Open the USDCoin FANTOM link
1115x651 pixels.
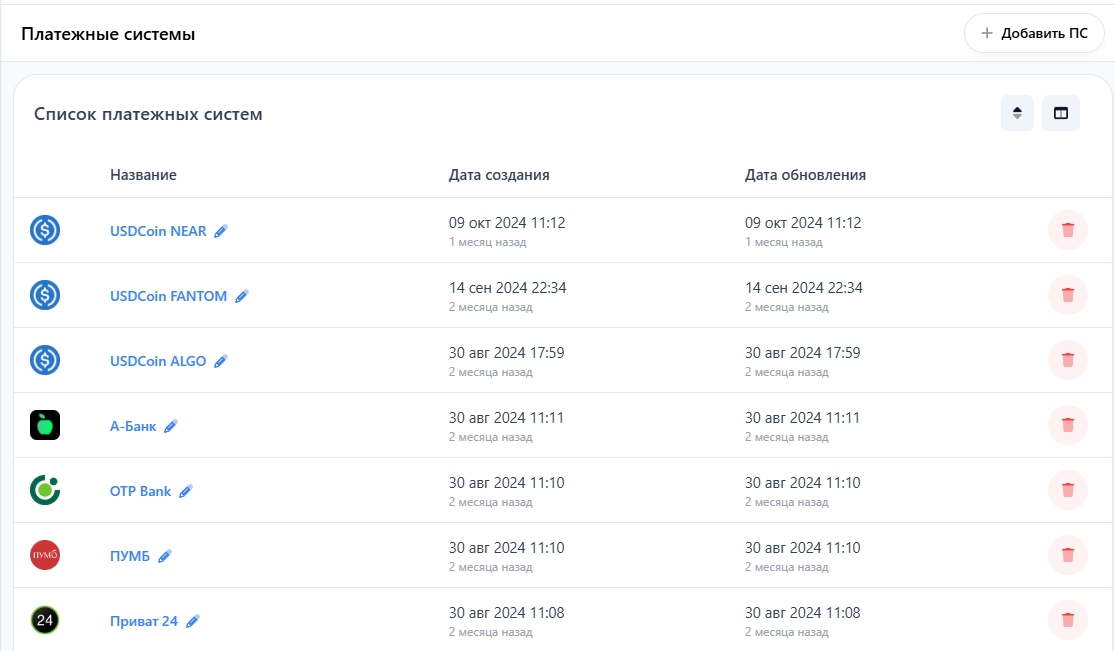coord(168,296)
